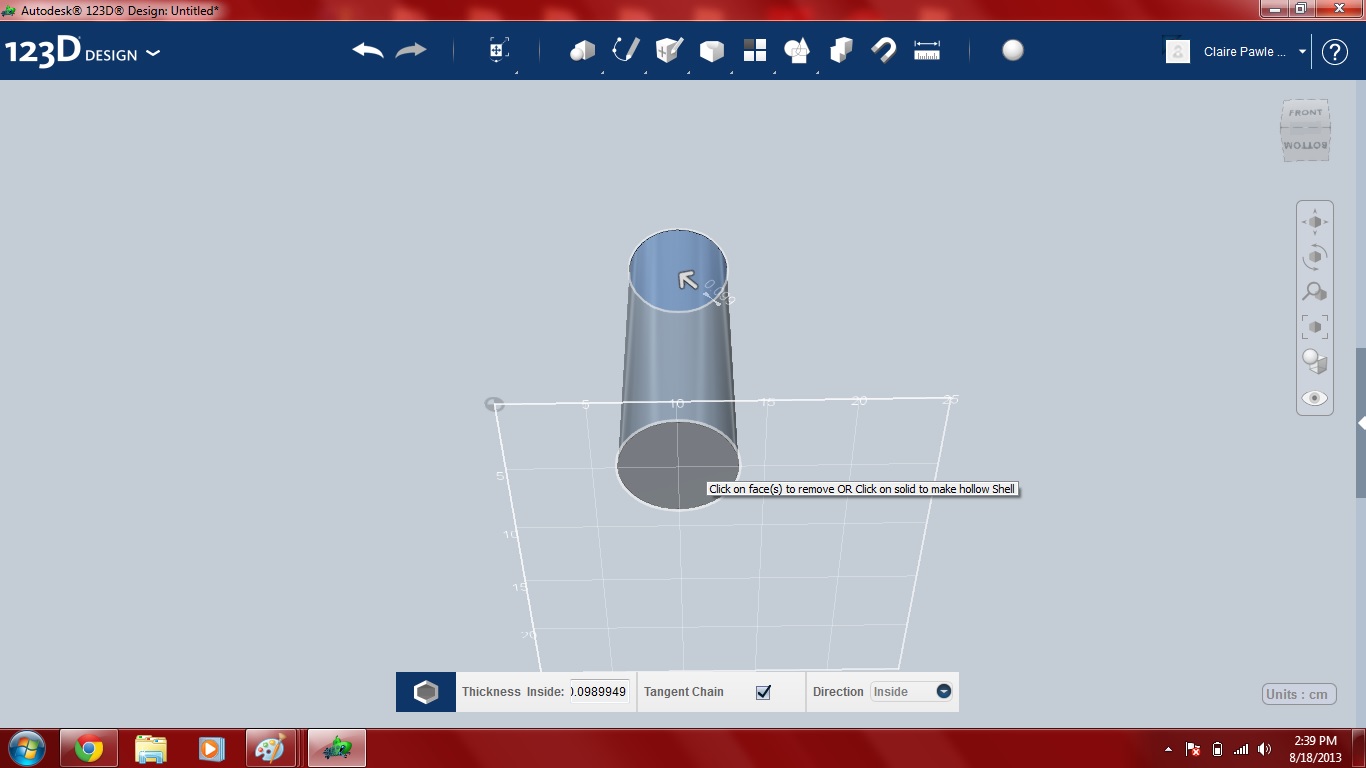
Task: Expand the Claire Pawle account dropdown
Action: [1302, 52]
